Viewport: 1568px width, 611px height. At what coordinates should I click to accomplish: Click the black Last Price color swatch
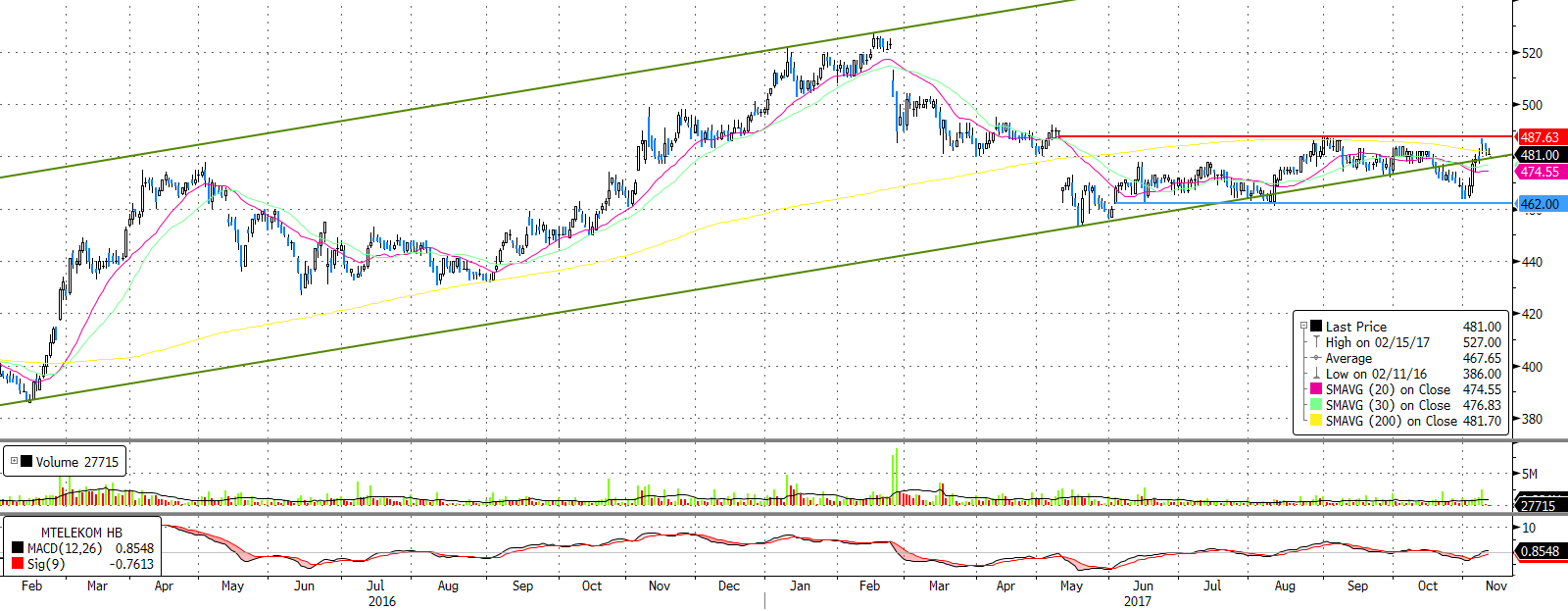[1316, 327]
